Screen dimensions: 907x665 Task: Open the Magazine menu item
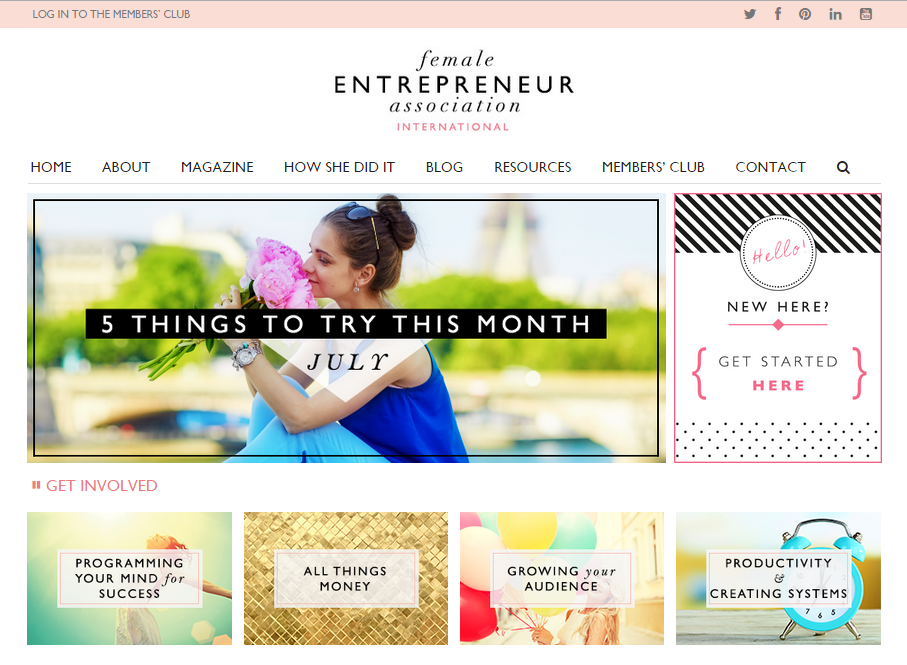[x=217, y=167]
